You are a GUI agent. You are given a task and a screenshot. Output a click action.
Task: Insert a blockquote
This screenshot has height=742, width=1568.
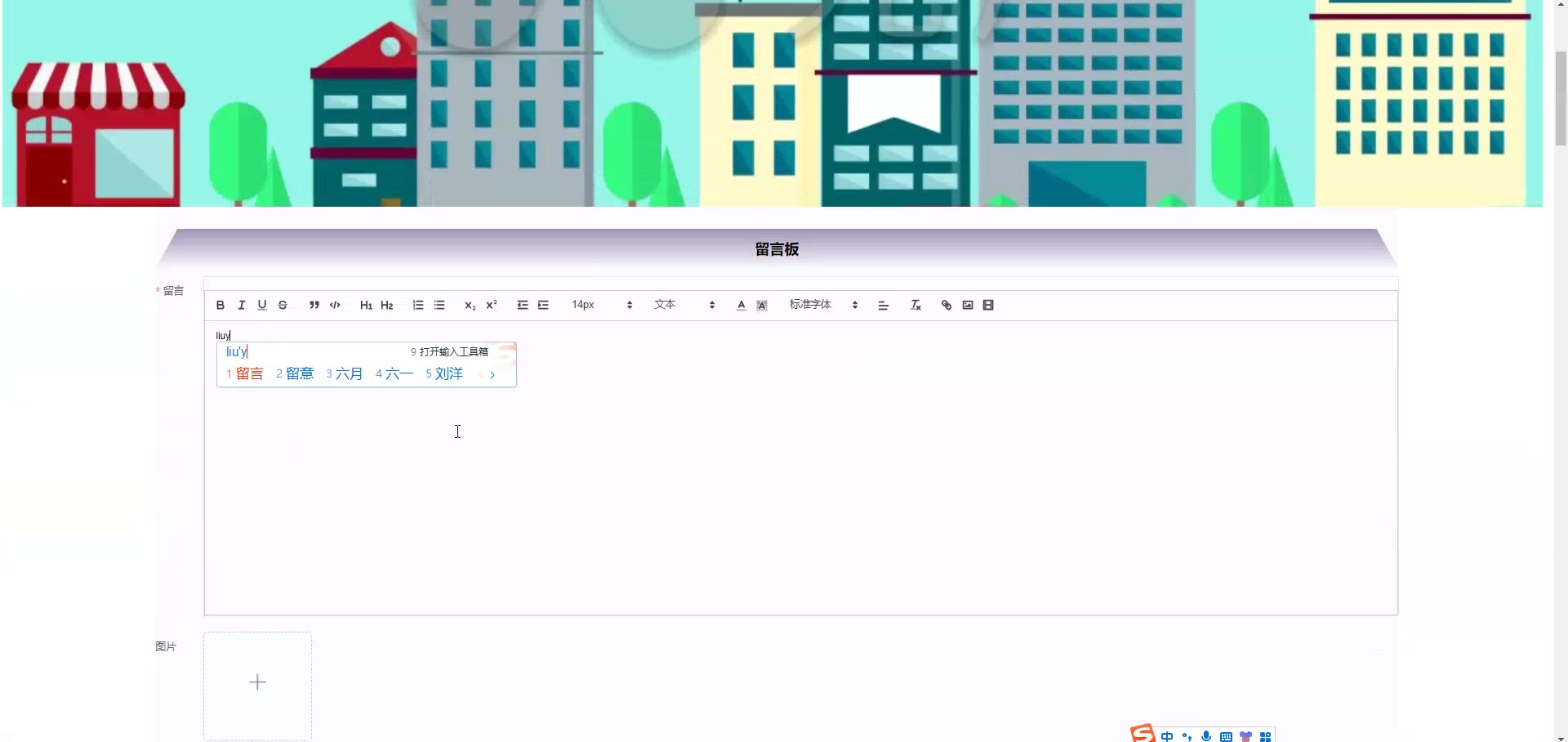(314, 305)
